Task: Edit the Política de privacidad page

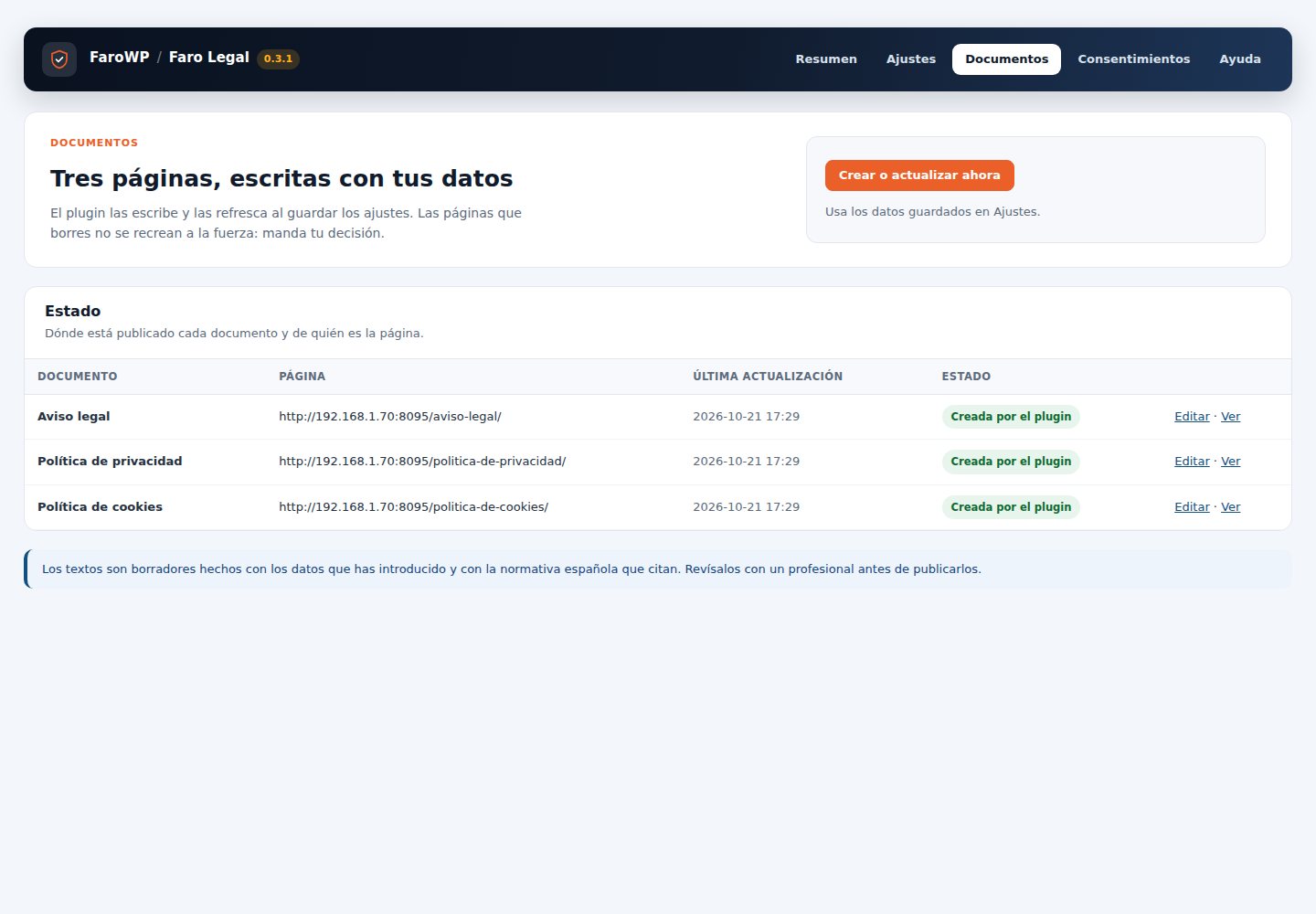Action: coord(1192,462)
